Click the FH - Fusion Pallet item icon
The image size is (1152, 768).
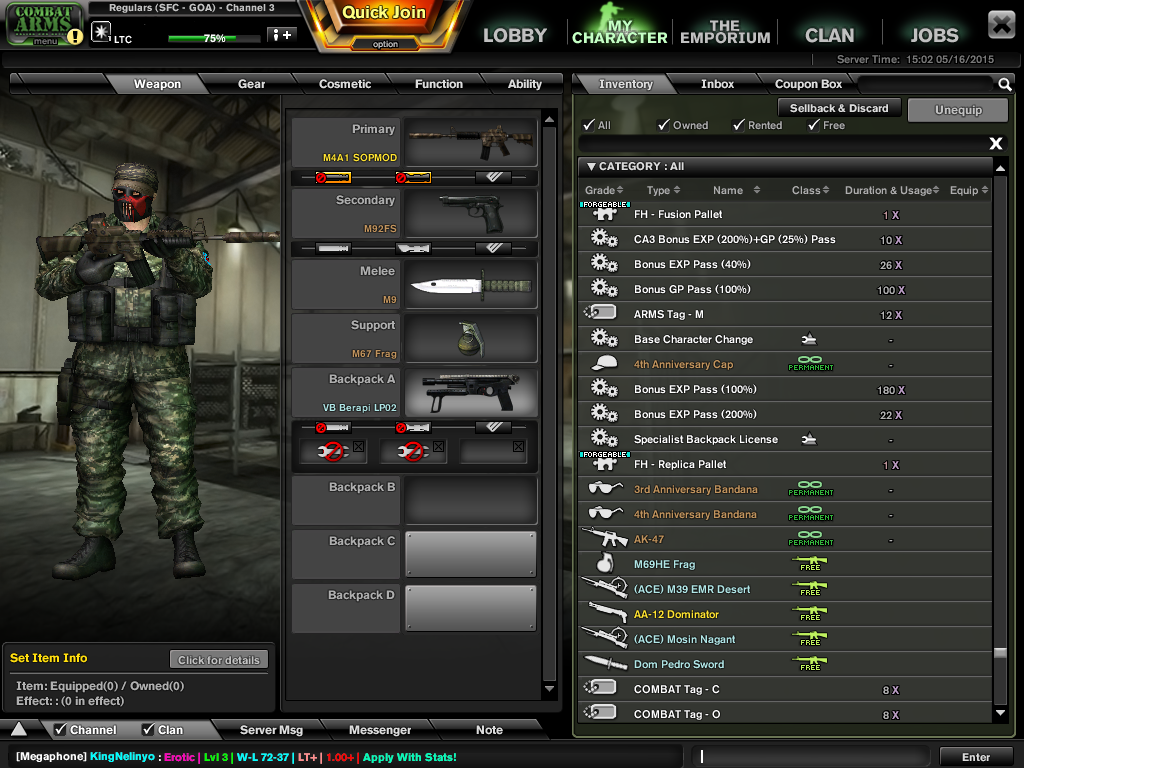604,214
